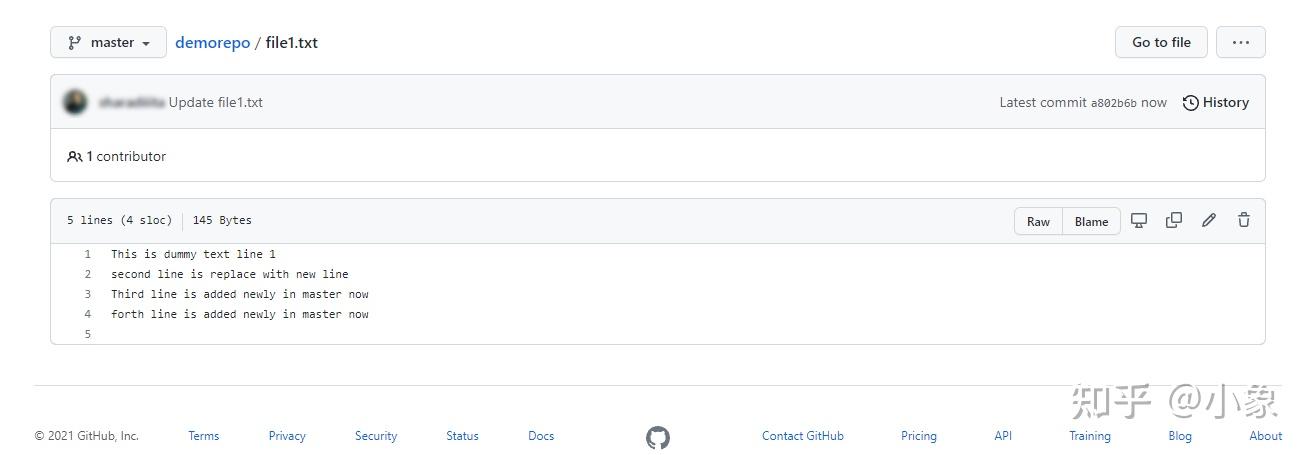Select line number 3 in file

coord(88,294)
